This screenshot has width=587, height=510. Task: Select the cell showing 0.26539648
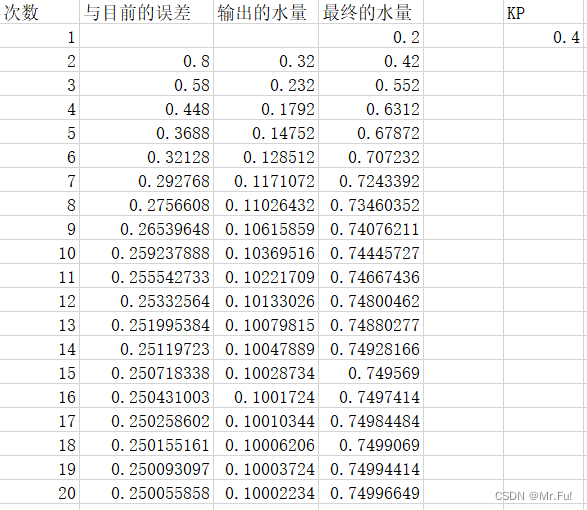[x=146, y=228]
